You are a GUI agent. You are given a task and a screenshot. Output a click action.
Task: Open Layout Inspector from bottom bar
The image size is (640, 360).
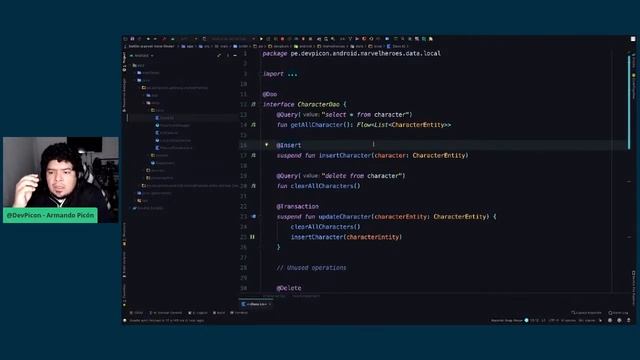[586, 313]
